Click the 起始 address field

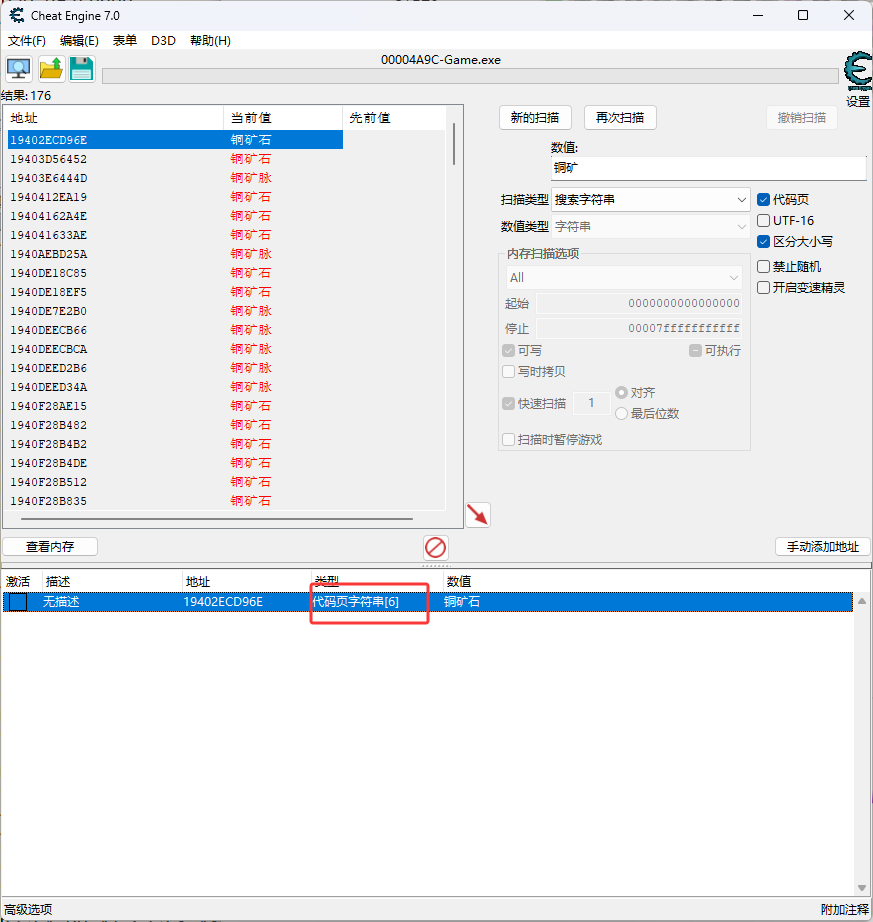(638, 303)
